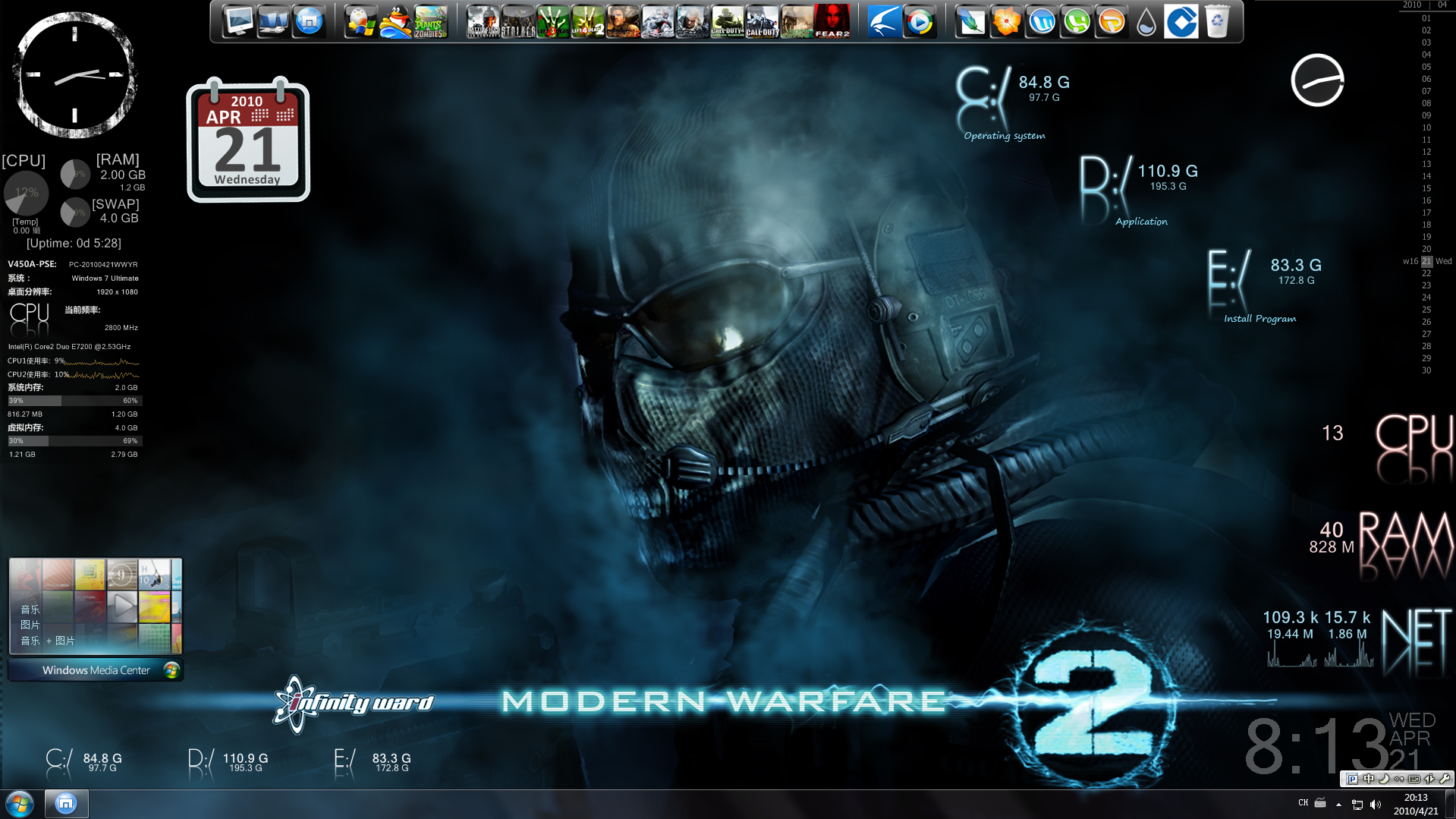This screenshot has width=1456, height=819.
Task: Toggle half-moon width IME button
Action: pyautogui.click(x=1383, y=779)
